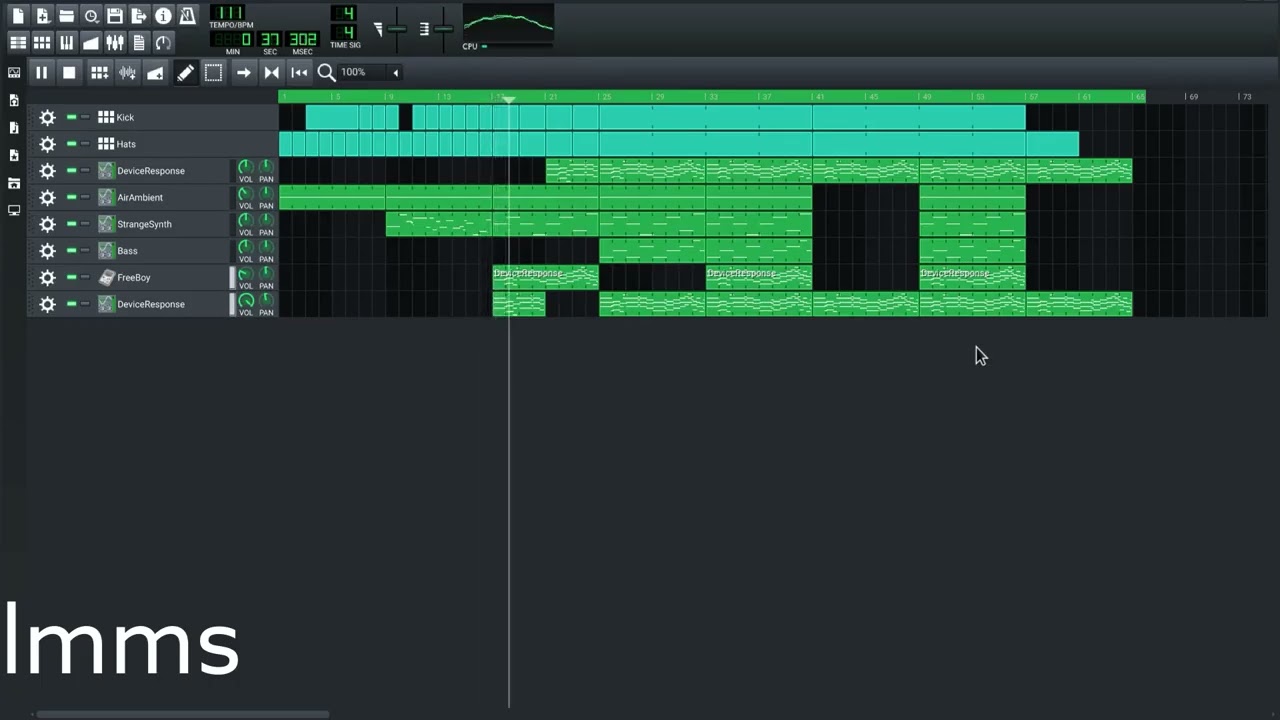Open the Automation Editor

91,42
